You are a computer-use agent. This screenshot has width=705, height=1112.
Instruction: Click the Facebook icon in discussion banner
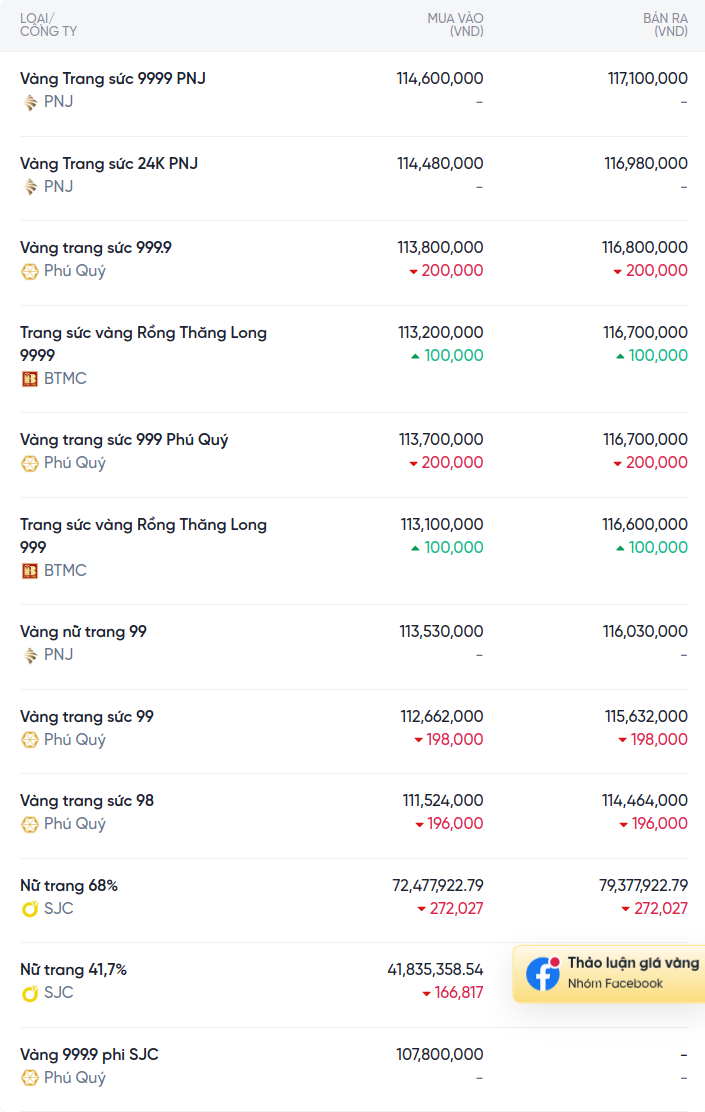click(x=543, y=973)
